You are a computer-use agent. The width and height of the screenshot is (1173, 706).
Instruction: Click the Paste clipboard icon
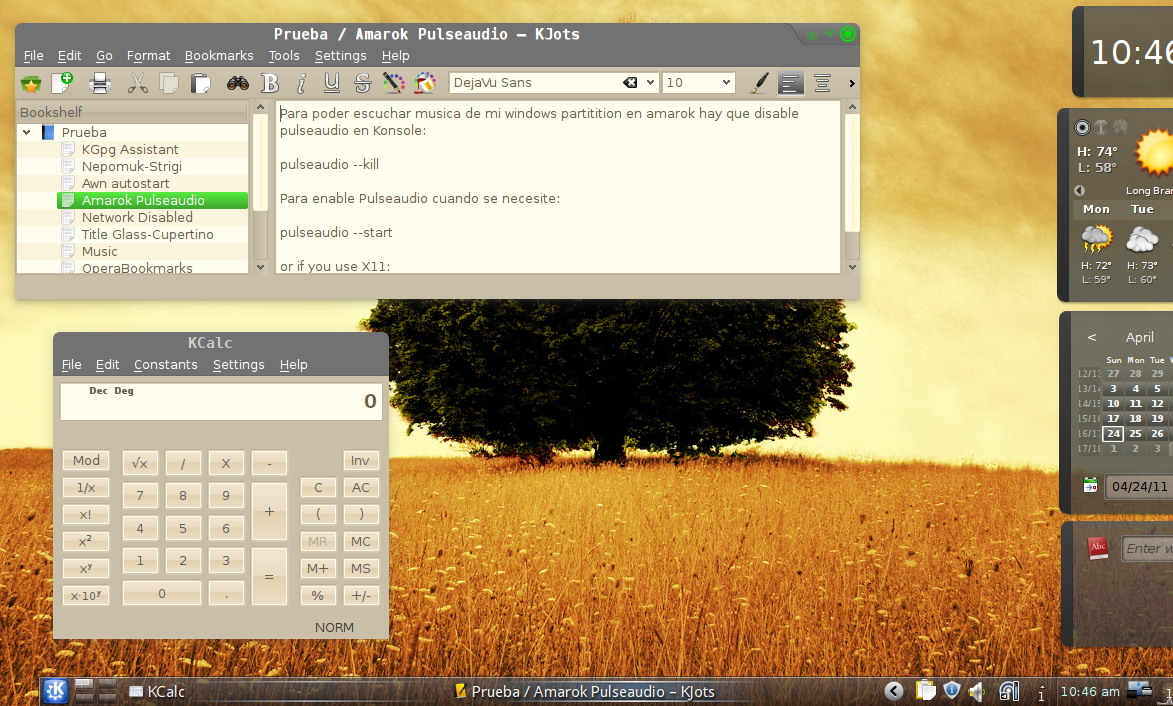[200, 83]
